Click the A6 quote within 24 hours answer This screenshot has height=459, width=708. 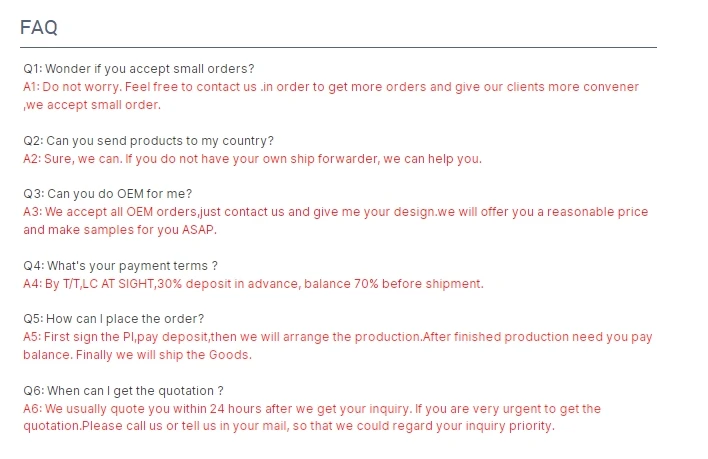[x=312, y=409]
